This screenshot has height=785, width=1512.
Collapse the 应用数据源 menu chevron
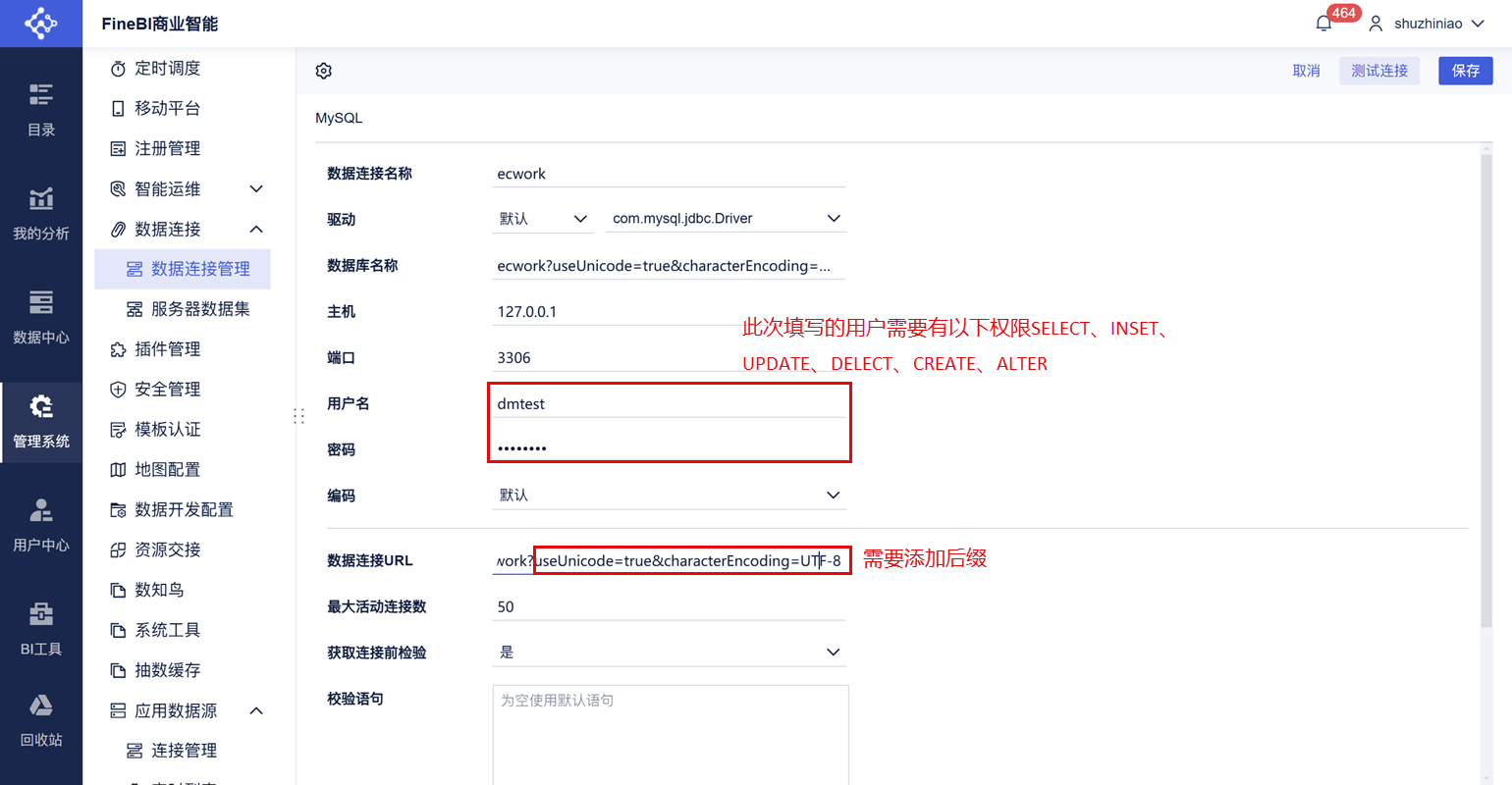(x=256, y=710)
